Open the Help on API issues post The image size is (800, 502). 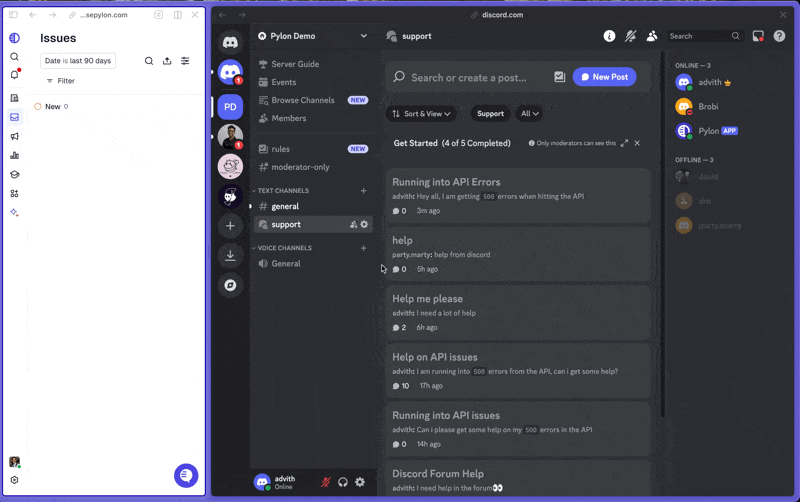(x=518, y=371)
